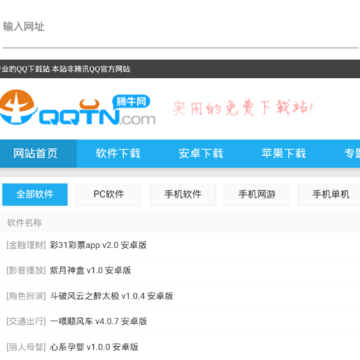Viewport: 360px width, 360px height.
Task: Open 紫月神盒 v1.0 安卓版 link
Action: [90, 270]
